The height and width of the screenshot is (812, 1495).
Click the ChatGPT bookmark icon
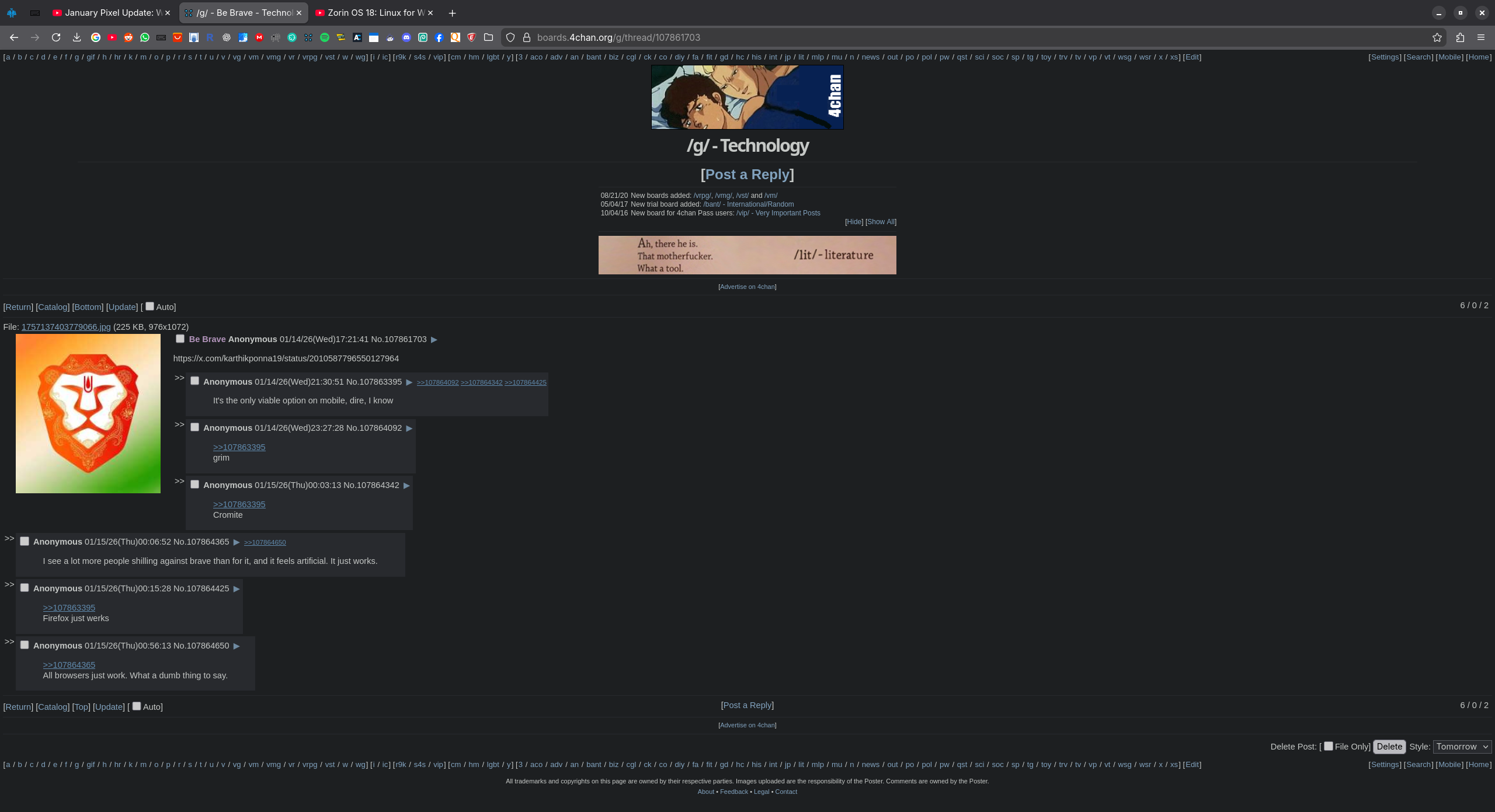click(227, 37)
